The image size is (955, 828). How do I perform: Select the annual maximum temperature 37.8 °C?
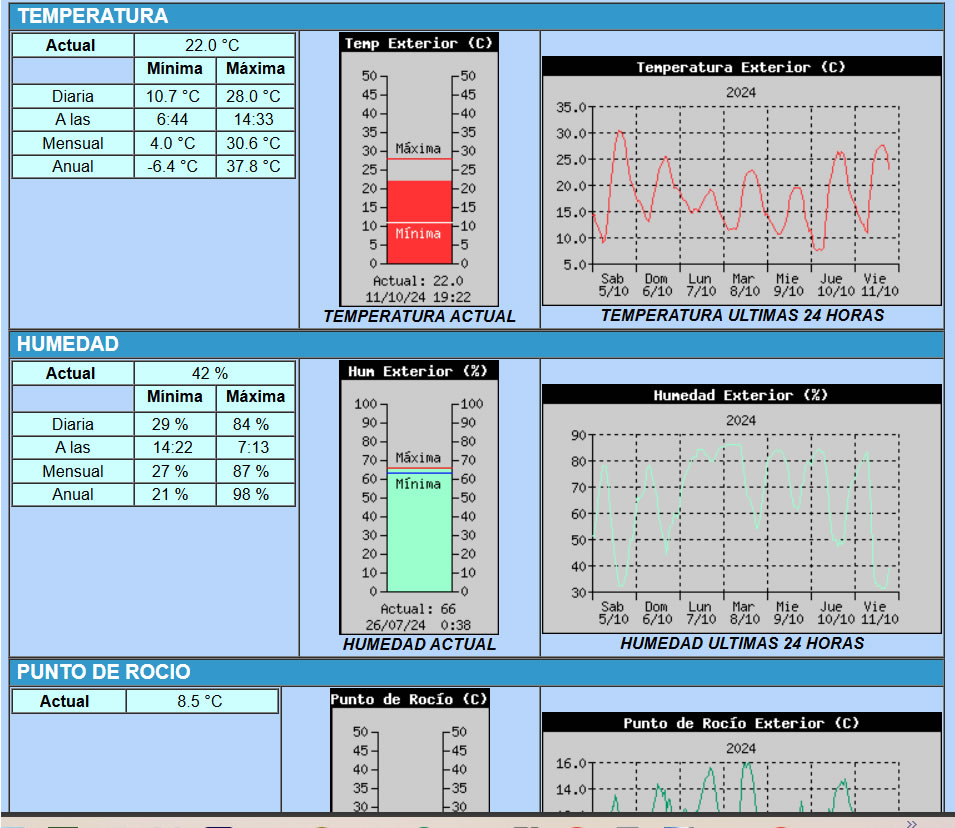[253, 166]
